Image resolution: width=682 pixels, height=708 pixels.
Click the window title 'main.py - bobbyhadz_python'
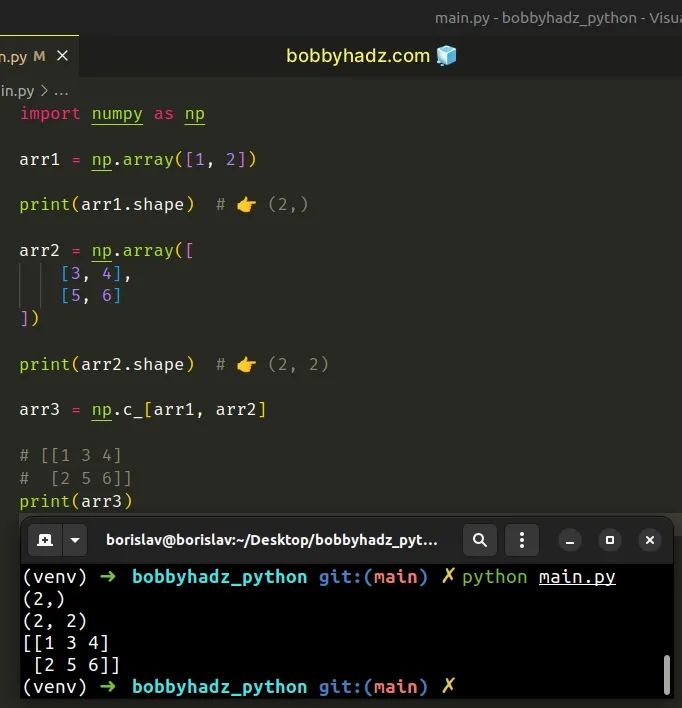point(536,18)
